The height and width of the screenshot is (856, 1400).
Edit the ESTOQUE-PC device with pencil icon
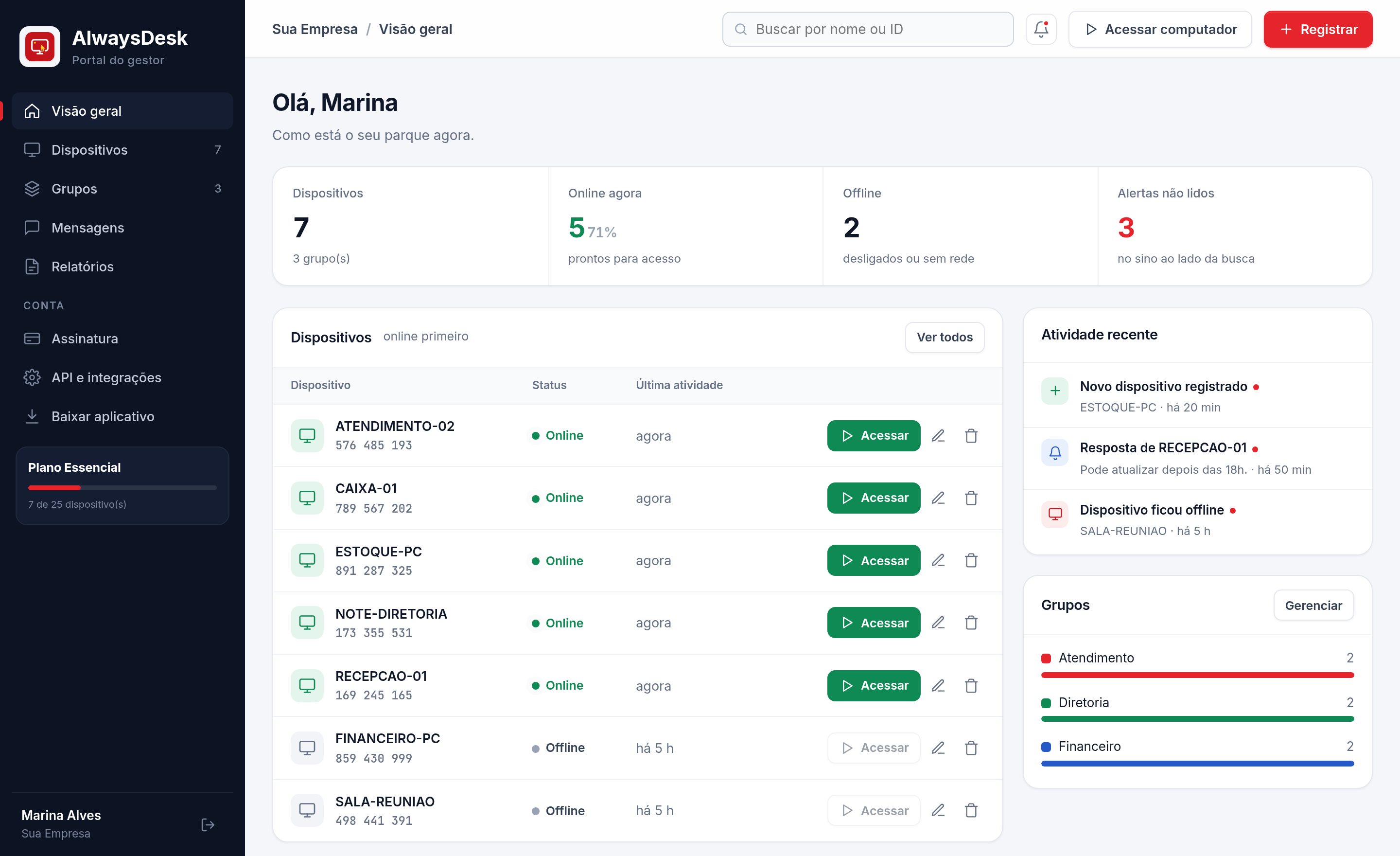(x=938, y=560)
